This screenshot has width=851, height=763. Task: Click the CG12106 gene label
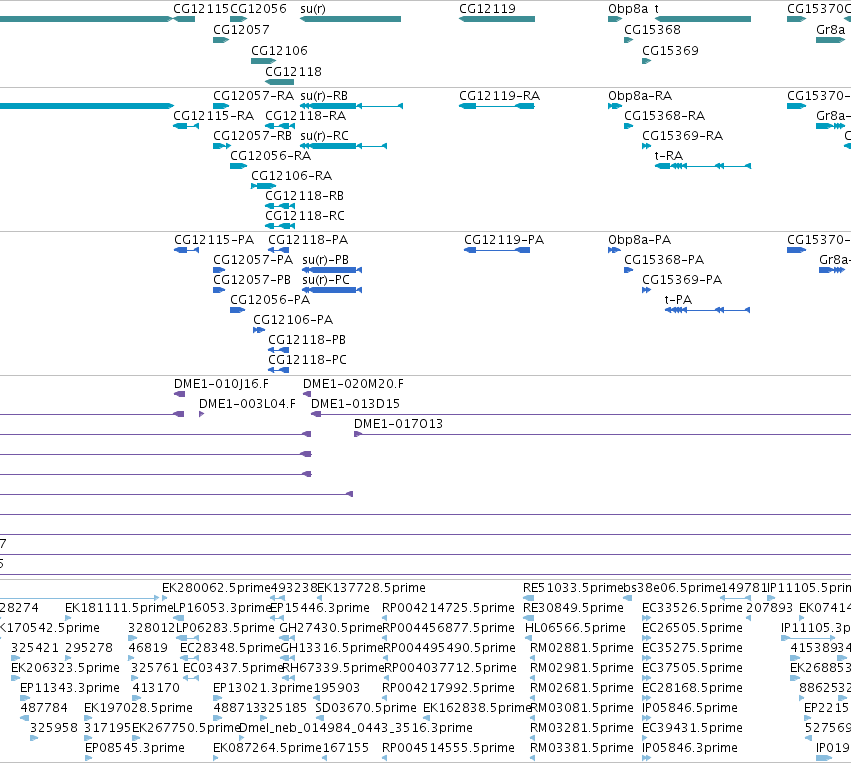tap(279, 50)
